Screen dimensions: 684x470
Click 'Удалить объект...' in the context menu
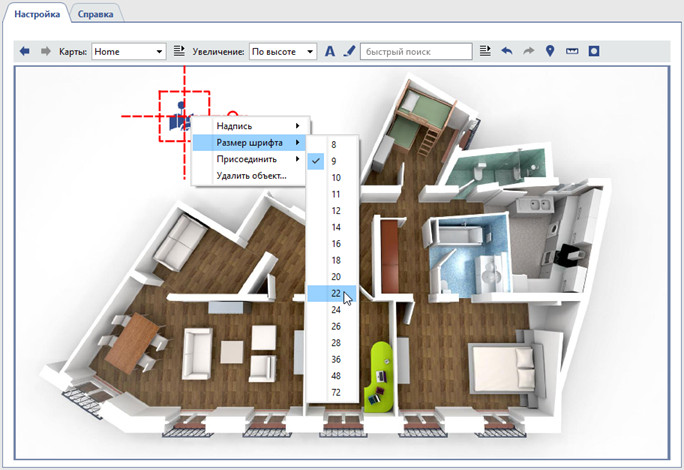pyautogui.click(x=251, y=176)
